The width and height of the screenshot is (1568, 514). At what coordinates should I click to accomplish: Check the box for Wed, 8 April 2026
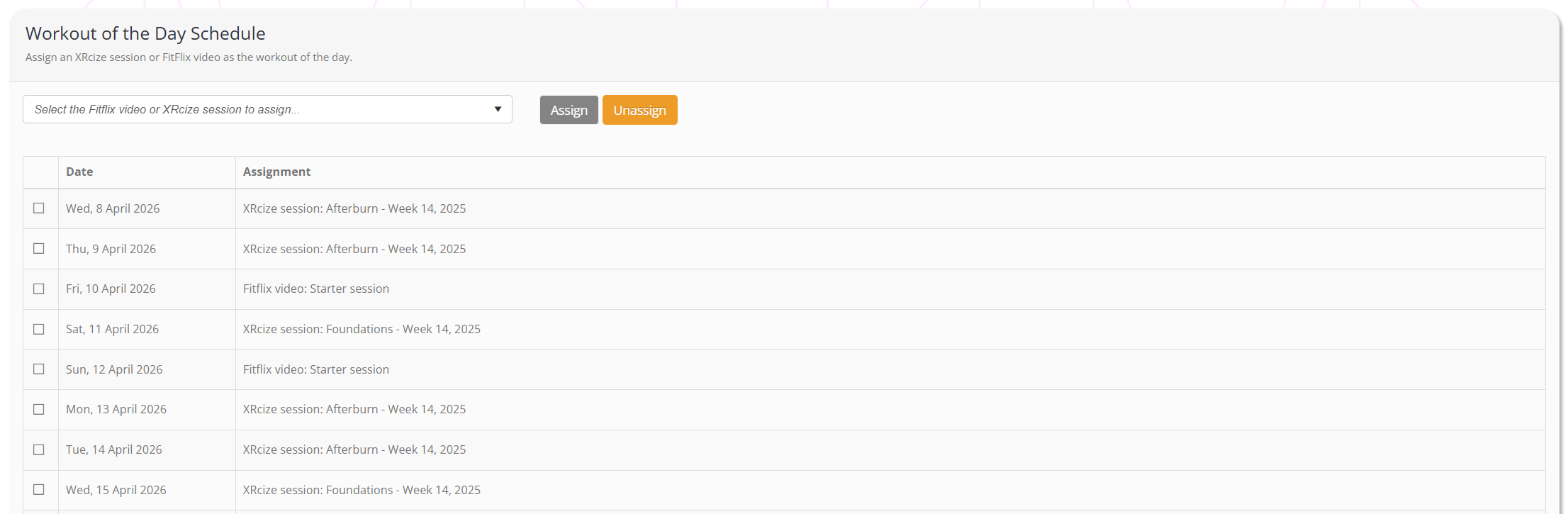[x=39, y=208]
